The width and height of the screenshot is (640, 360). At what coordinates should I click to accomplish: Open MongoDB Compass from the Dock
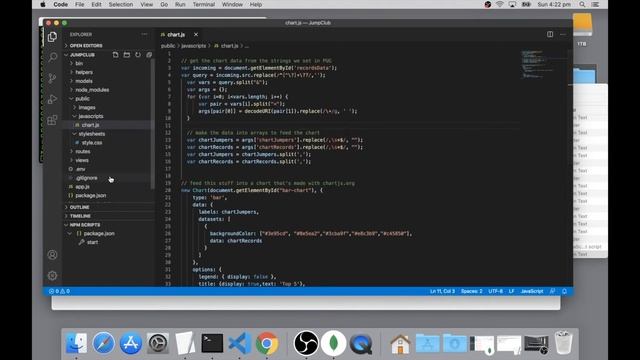[333, 343]
